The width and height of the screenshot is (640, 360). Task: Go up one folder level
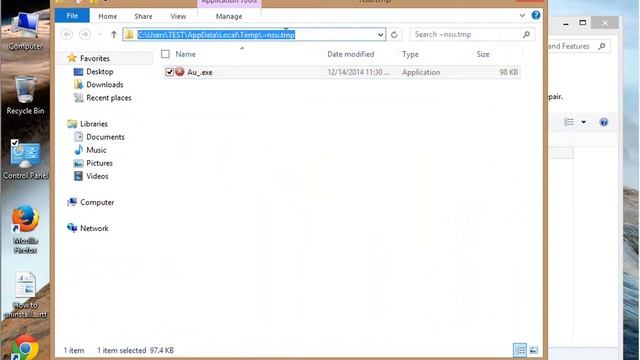tap(114, 35)
